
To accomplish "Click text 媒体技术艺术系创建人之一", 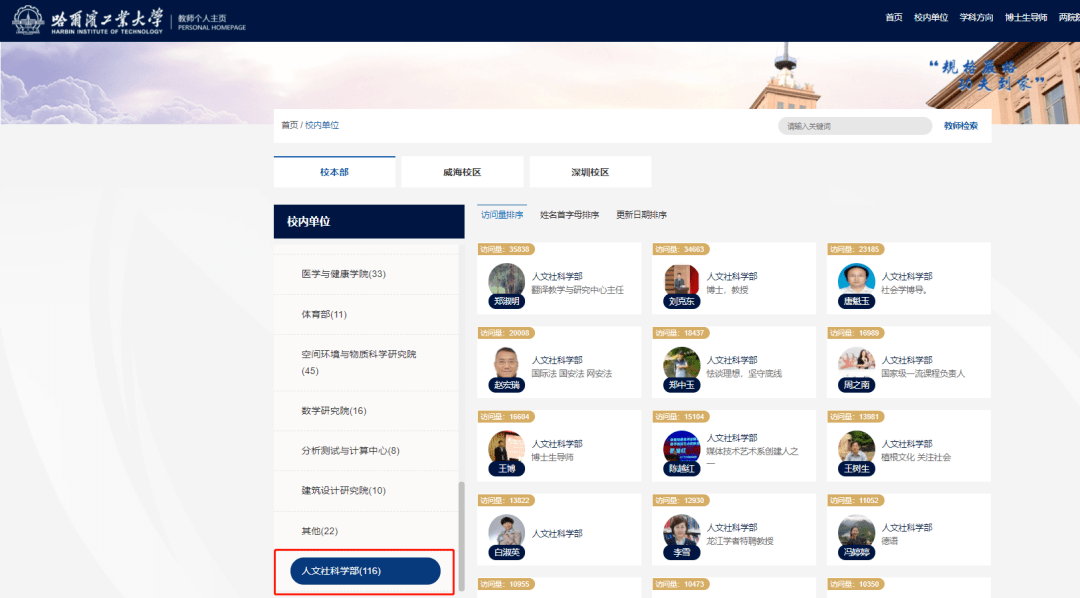I will (x=752, y=457).
